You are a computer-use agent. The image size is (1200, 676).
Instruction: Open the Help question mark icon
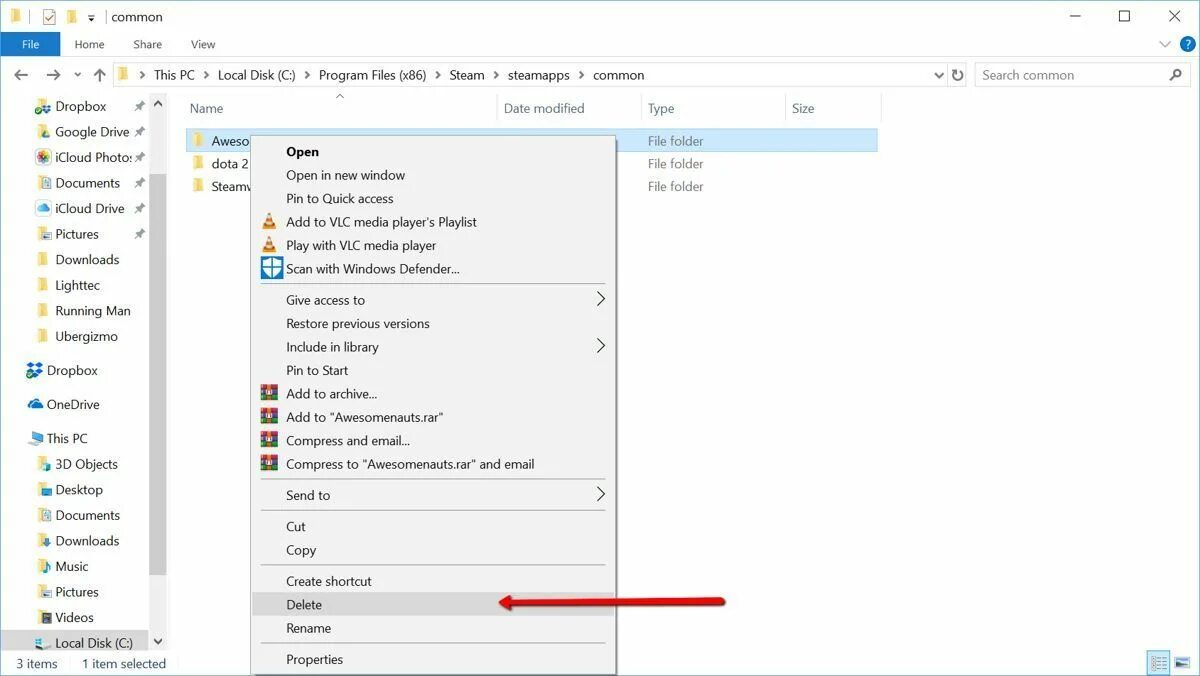pyautogui.click(x=1187, y=44)
